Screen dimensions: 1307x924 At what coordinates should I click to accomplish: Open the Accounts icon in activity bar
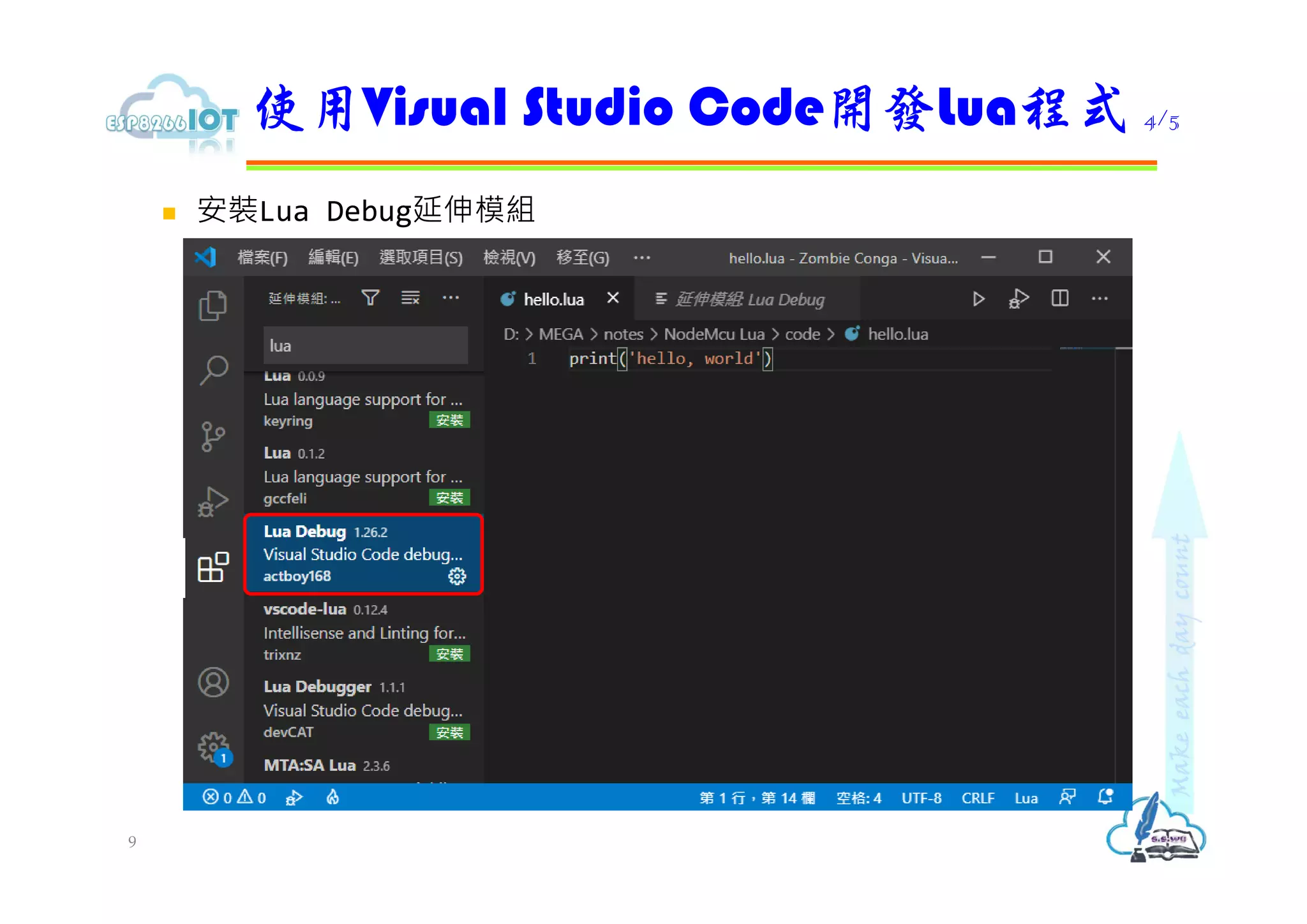click(x=213, y=682)
